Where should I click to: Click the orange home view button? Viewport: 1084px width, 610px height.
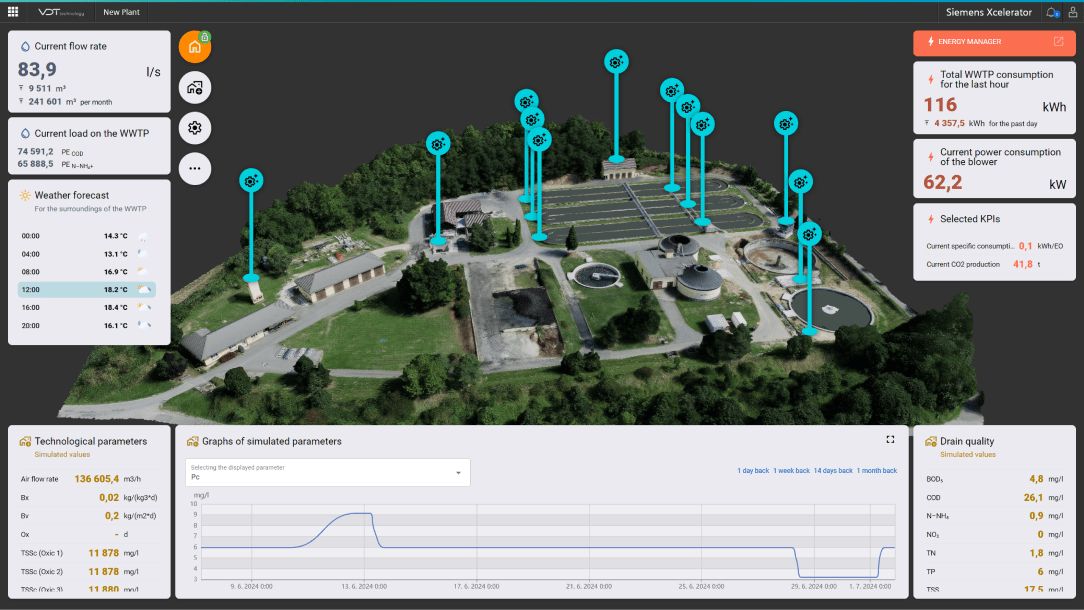pyautogui.click(x=194, y=47)
